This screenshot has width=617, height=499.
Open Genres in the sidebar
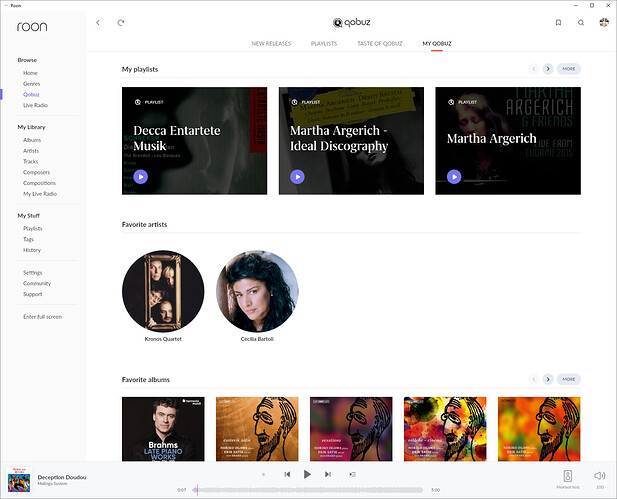coord(31,84)
